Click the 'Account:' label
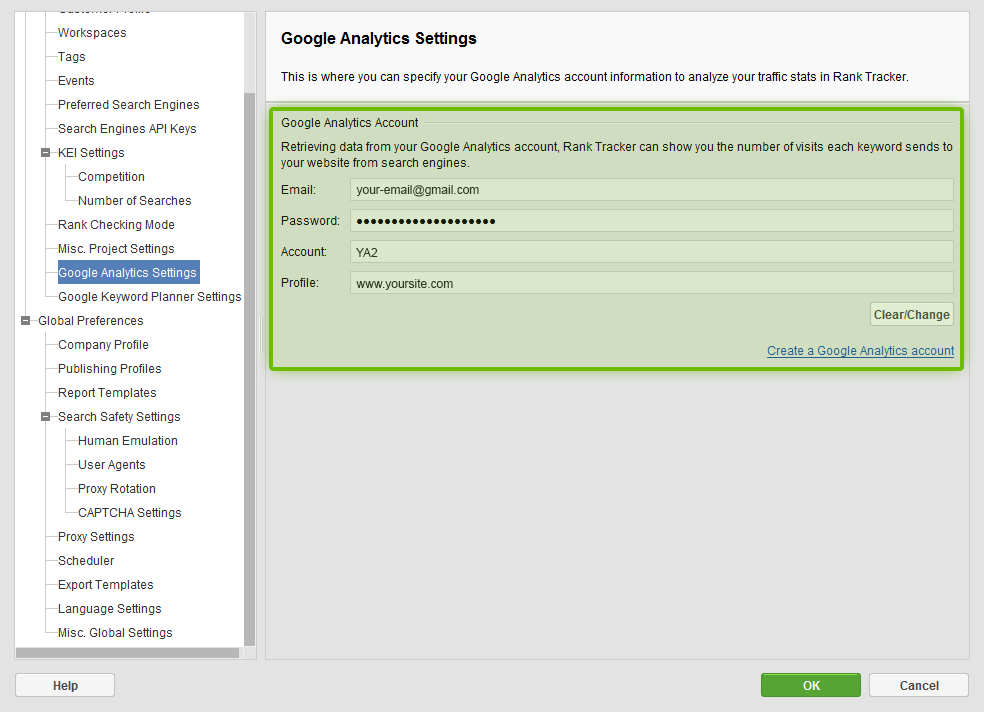Viewport: 984px width, 712px height. (304, 252)
